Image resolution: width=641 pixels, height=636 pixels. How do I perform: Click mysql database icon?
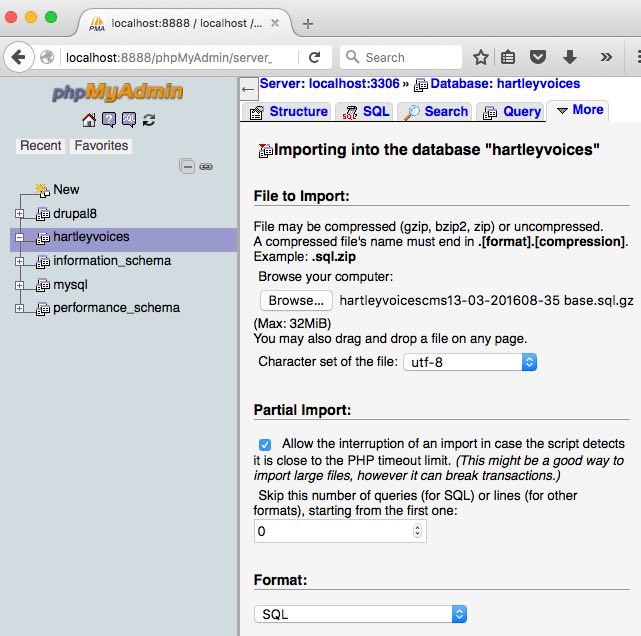pos(43,285)
